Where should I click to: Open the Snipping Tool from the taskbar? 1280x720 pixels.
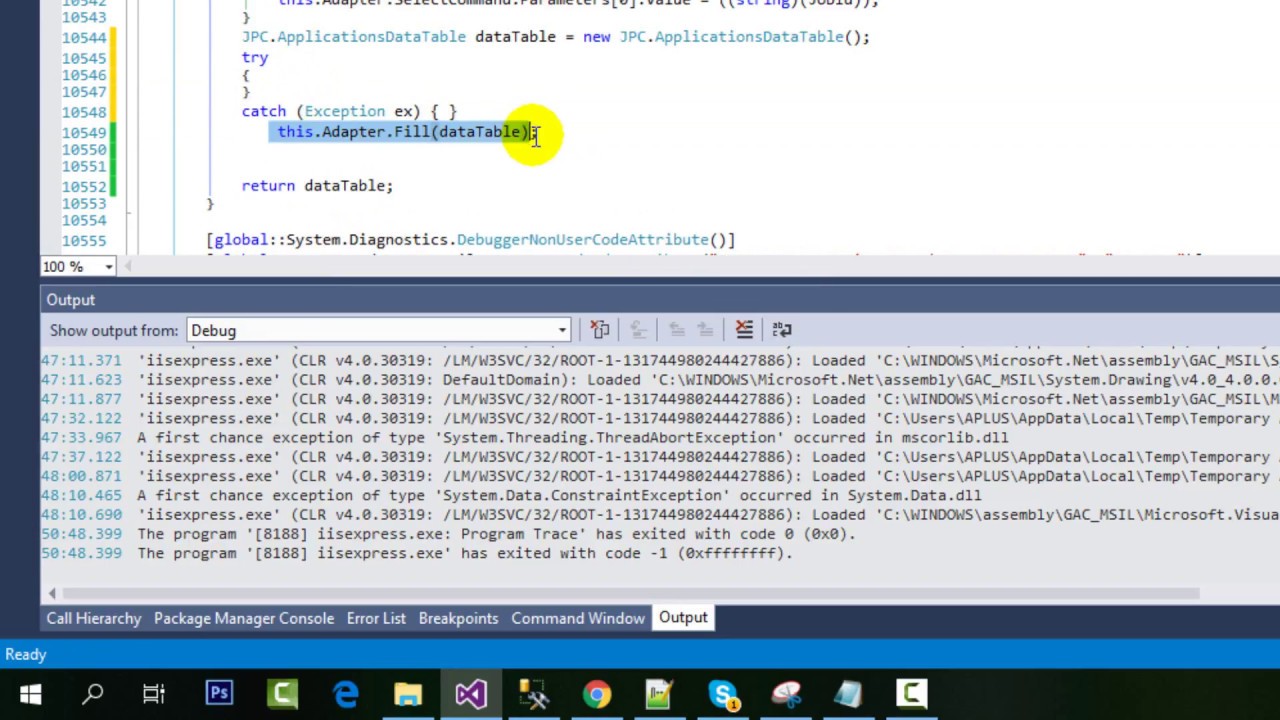[786, 694]
